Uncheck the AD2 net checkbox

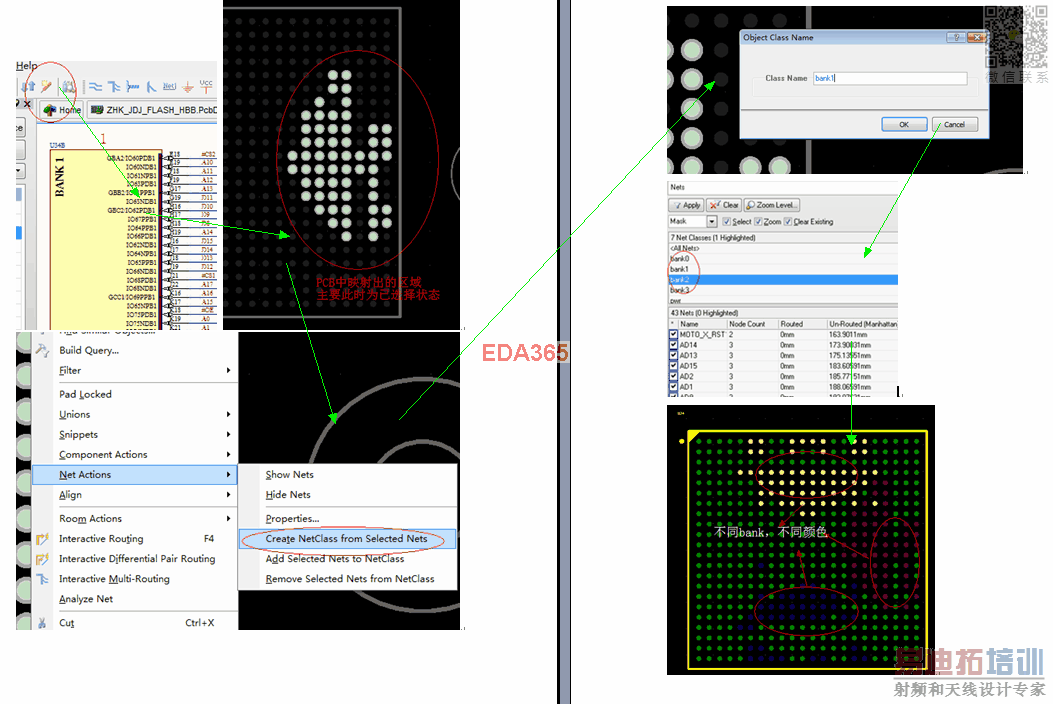(x=674, y=376)
